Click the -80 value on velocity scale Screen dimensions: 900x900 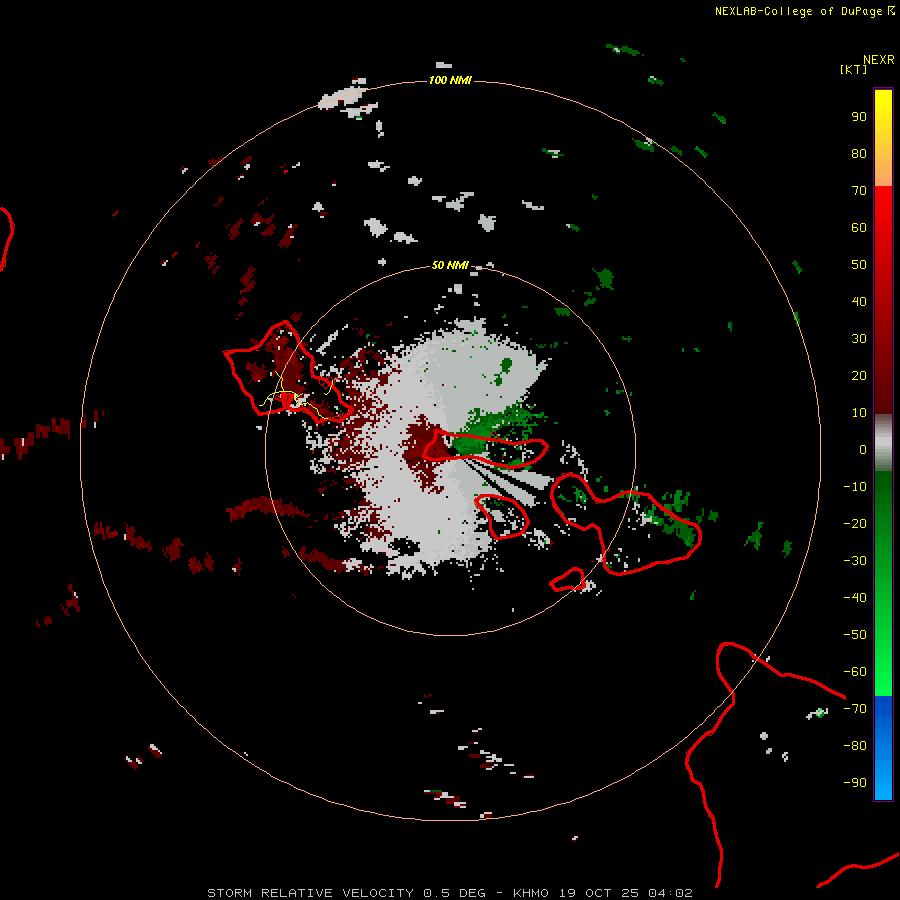point(855,746)
